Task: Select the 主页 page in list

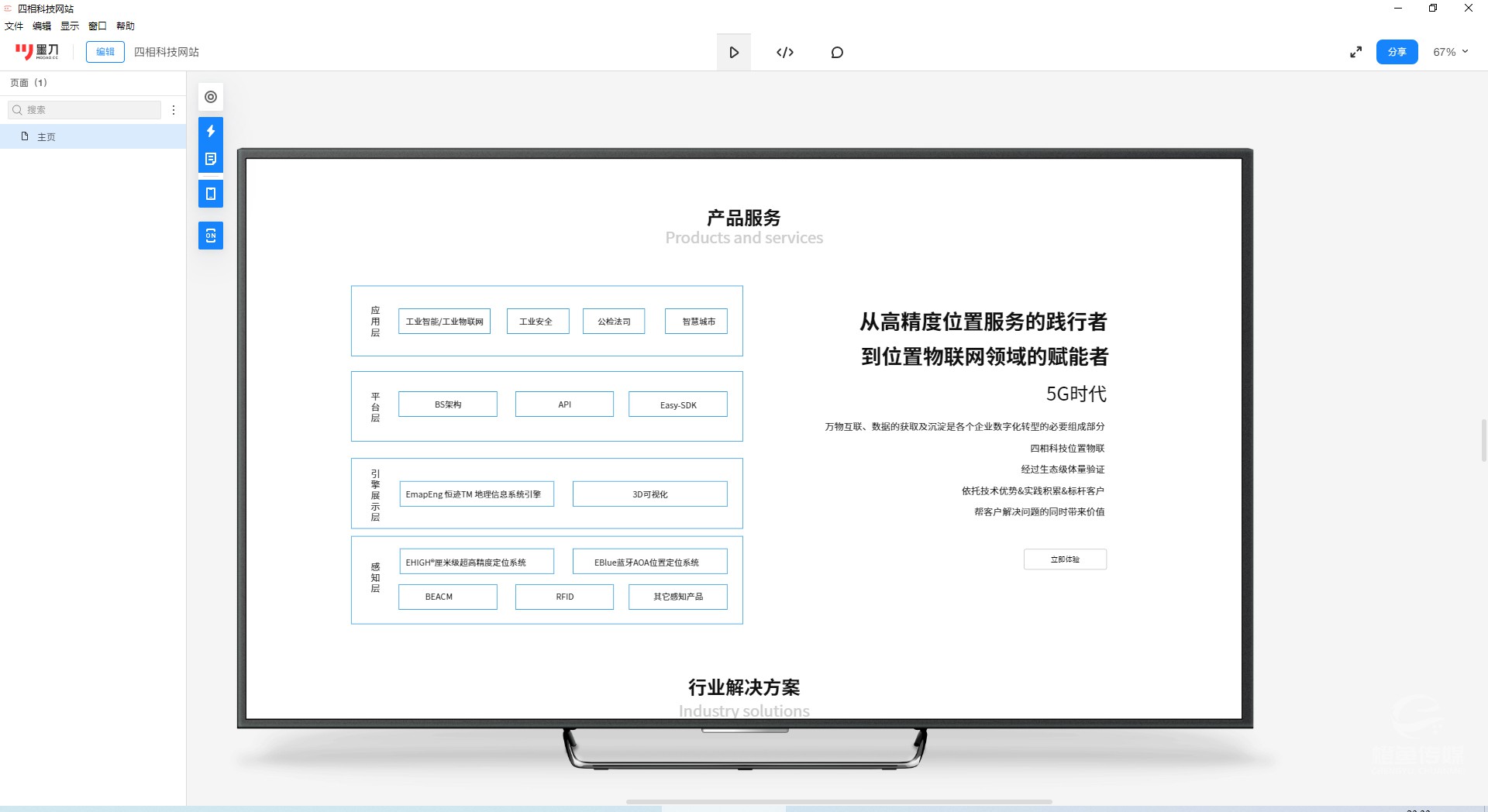Action: 46,137
